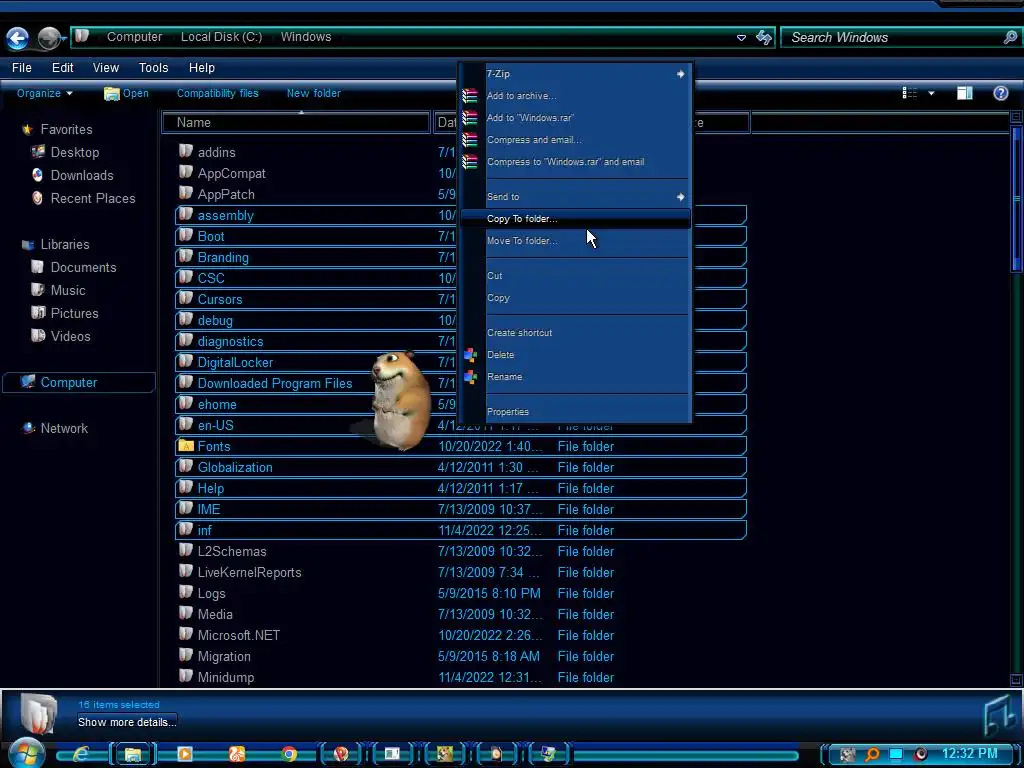Open the Edit menu

coord(63,68)
